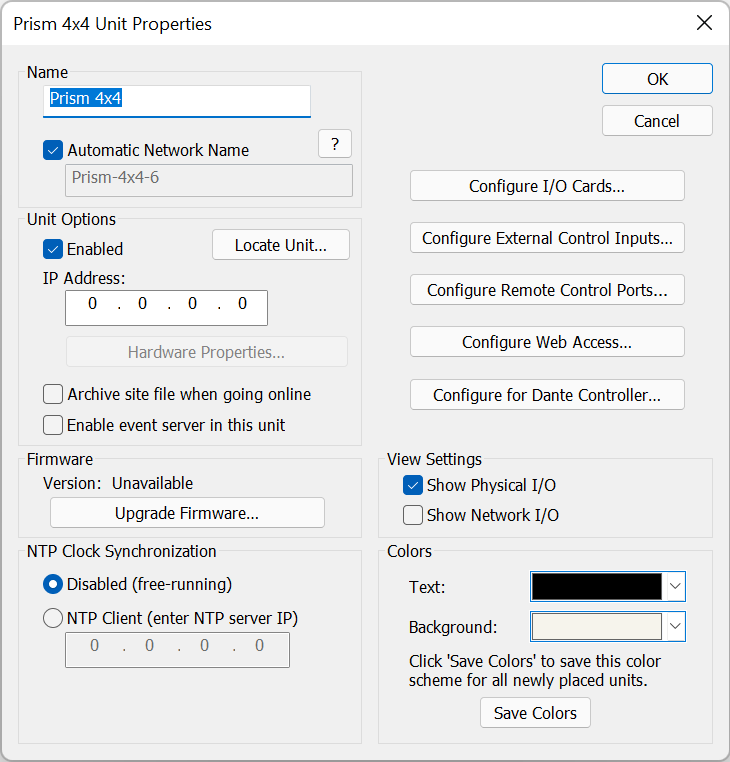Click the Save Colors button
This screenshot has height=762, width=730.
[x=535, y=713]
